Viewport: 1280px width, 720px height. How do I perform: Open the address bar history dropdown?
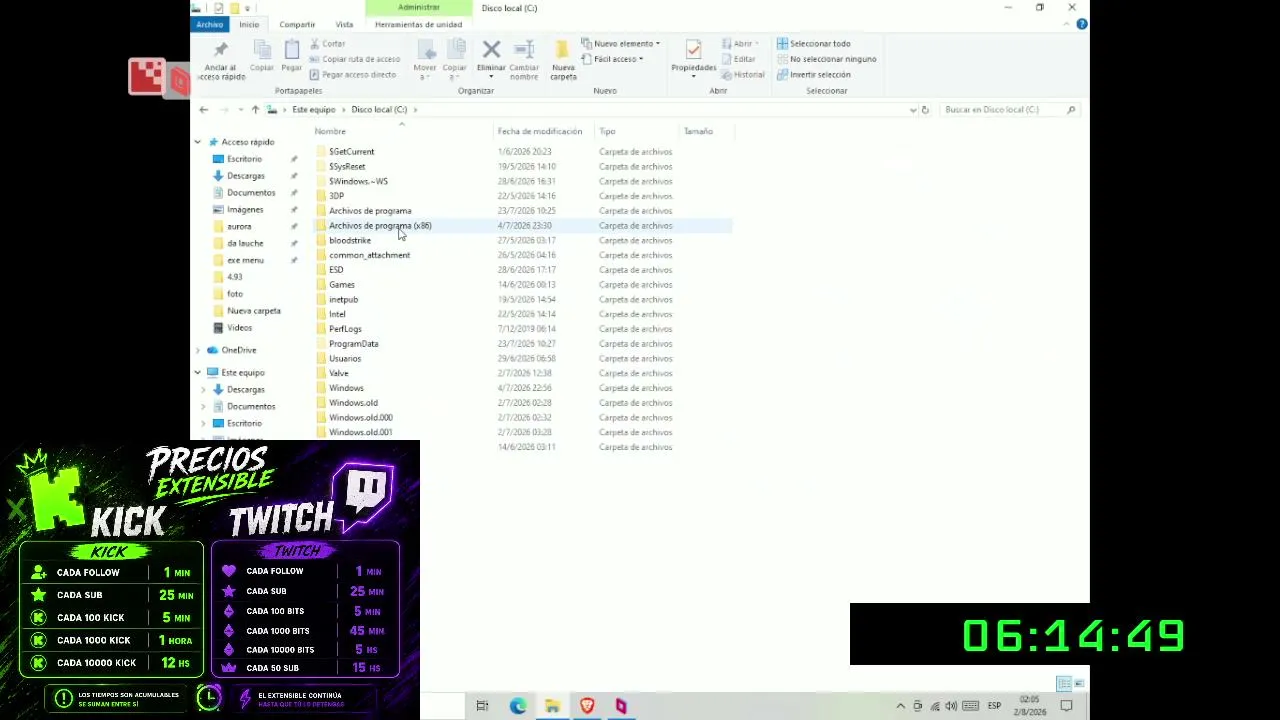(x=912, y=110)
